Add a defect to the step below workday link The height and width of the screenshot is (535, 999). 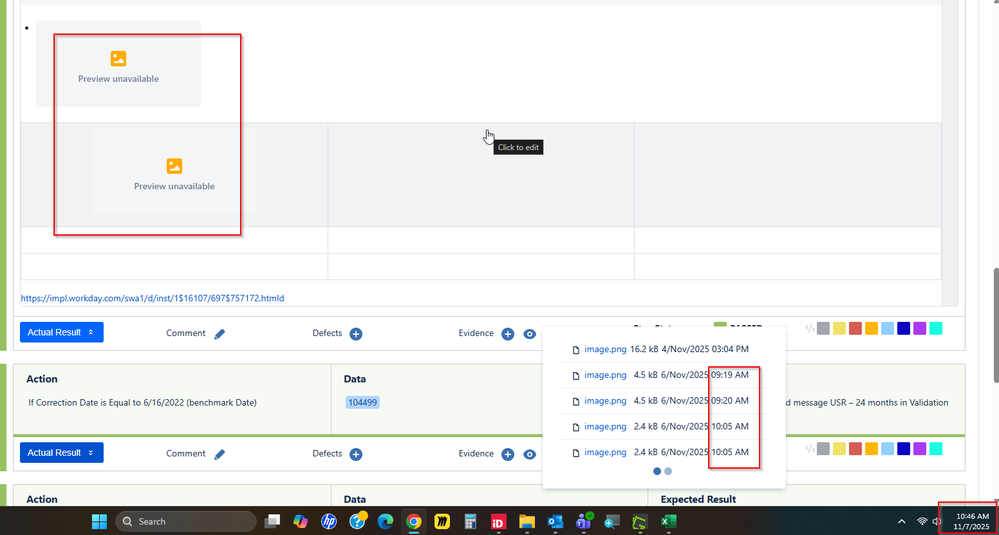[x=356, y=334]
